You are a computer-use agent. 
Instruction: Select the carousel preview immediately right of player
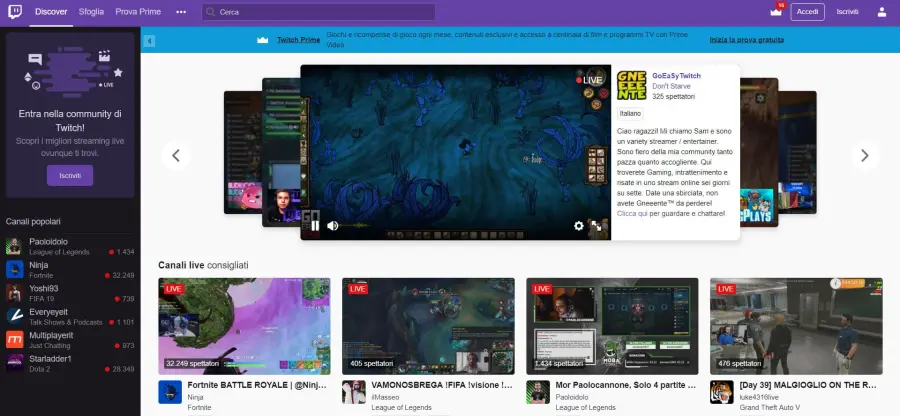[759, 152]
